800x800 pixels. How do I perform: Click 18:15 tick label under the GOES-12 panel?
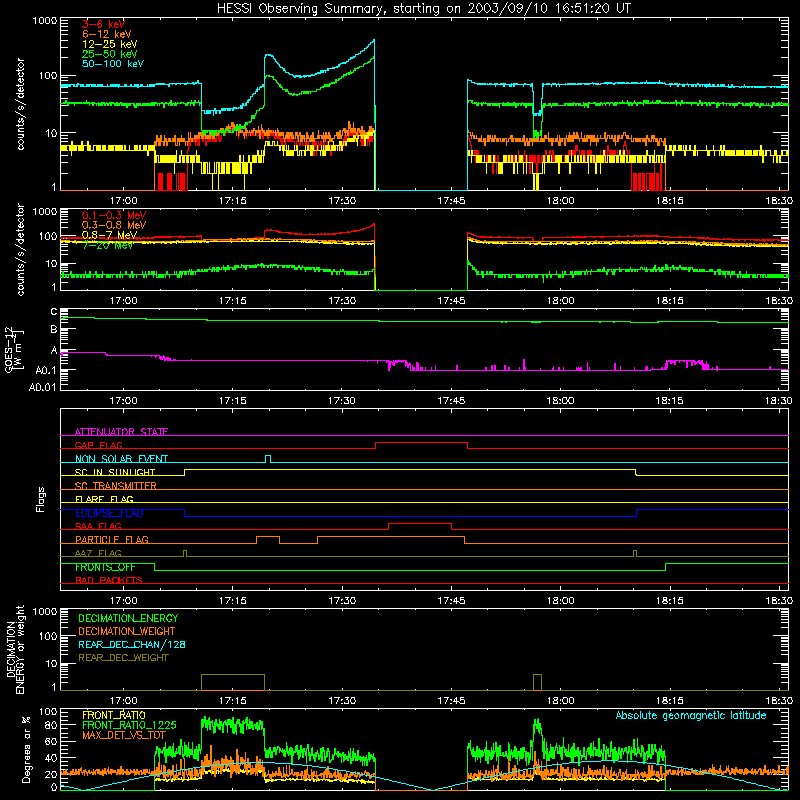tap(669, 401)
